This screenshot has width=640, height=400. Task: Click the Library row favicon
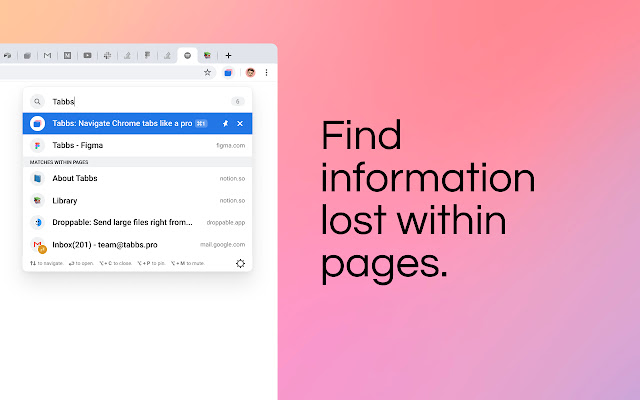click(37, 200)
